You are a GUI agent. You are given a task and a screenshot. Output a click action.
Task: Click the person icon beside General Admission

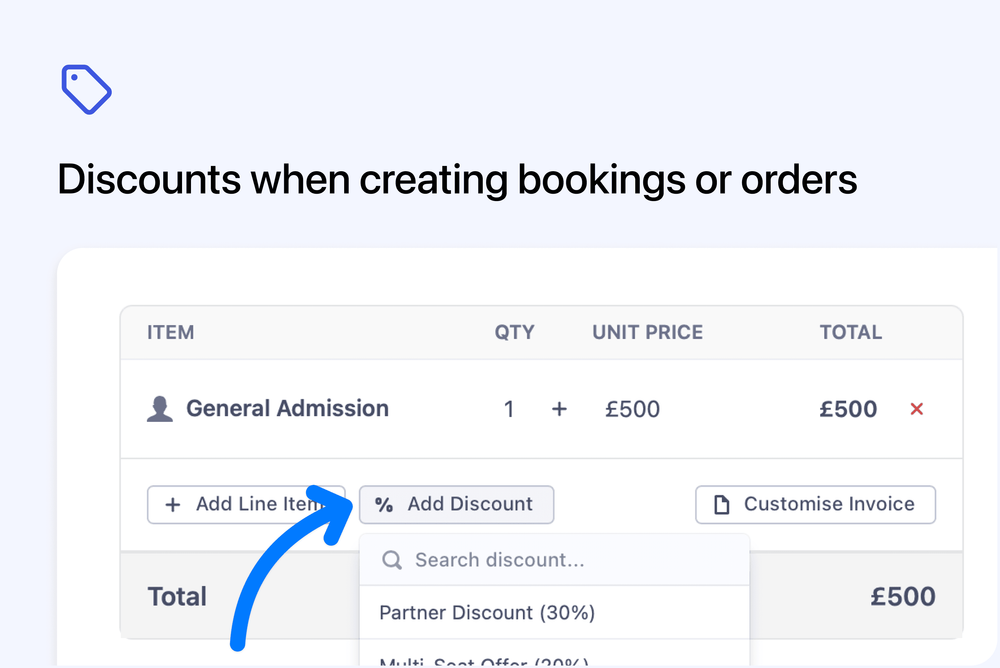(160, 408)
